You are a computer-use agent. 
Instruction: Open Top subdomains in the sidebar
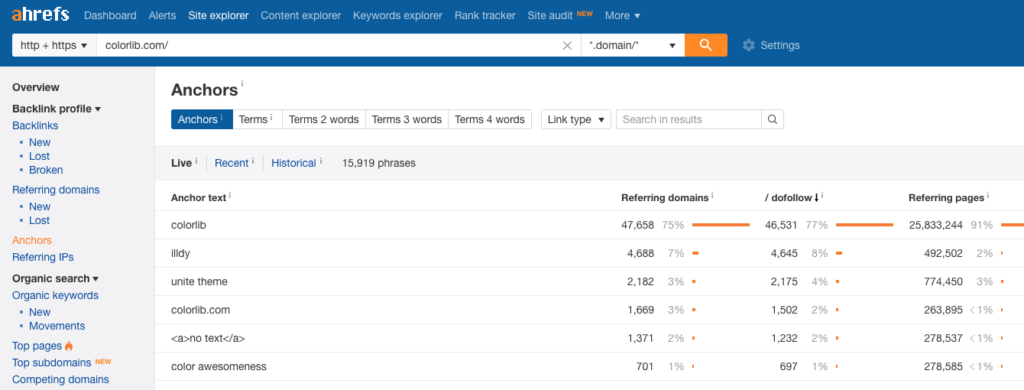point(52,363)
